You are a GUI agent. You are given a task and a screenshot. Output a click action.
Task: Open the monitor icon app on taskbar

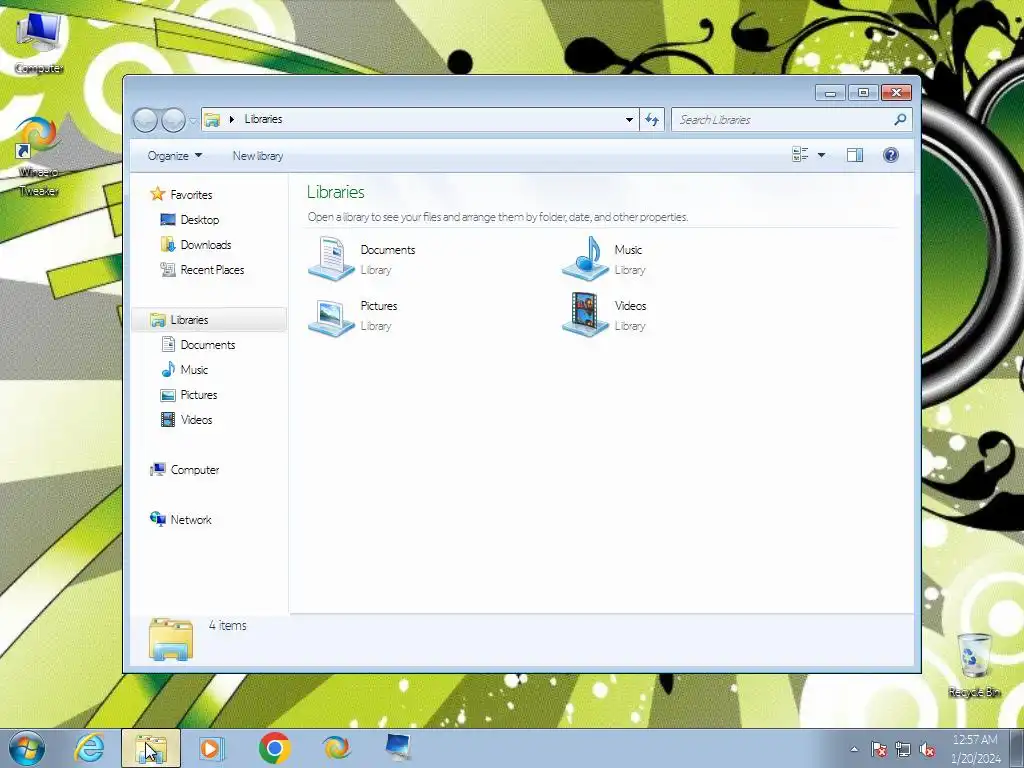click(398, 747)
